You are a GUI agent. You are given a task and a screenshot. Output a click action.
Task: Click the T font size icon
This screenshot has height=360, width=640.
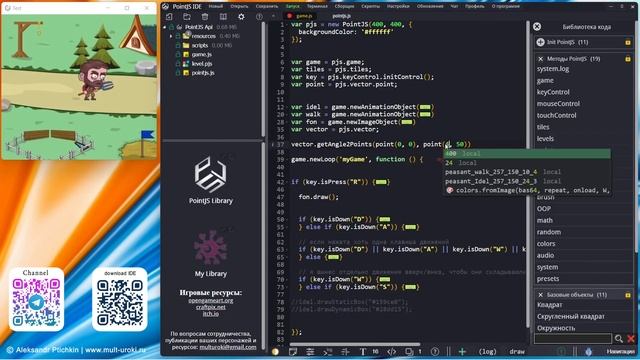pos(362,351)
